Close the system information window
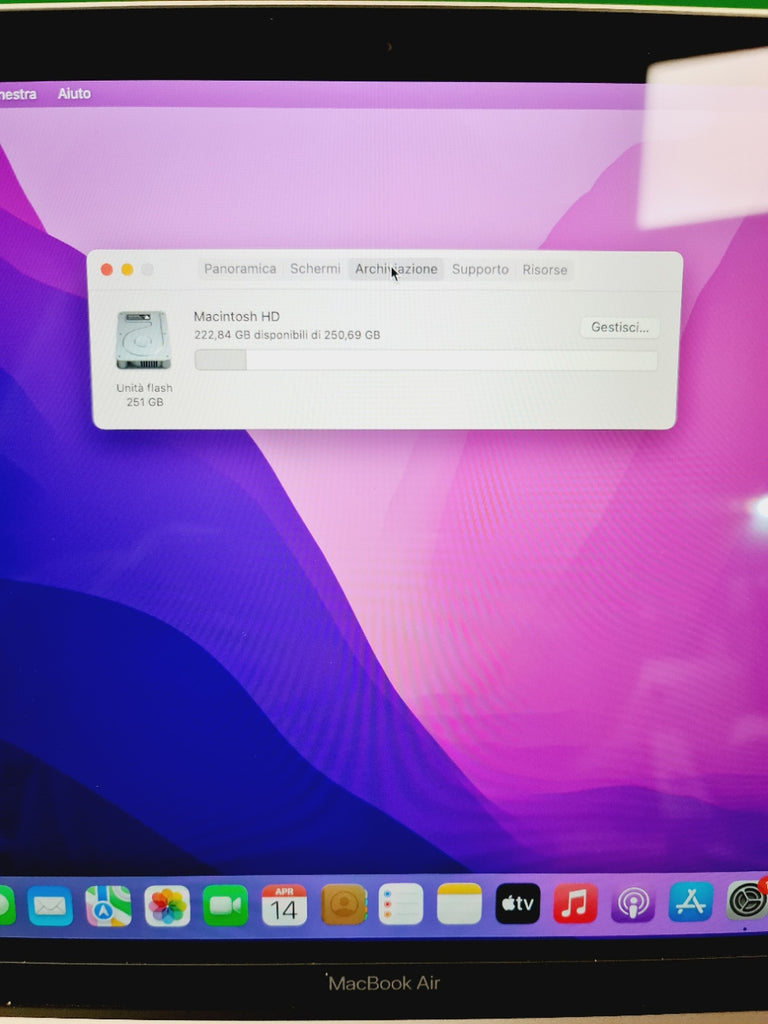 (x=106, y=269)
